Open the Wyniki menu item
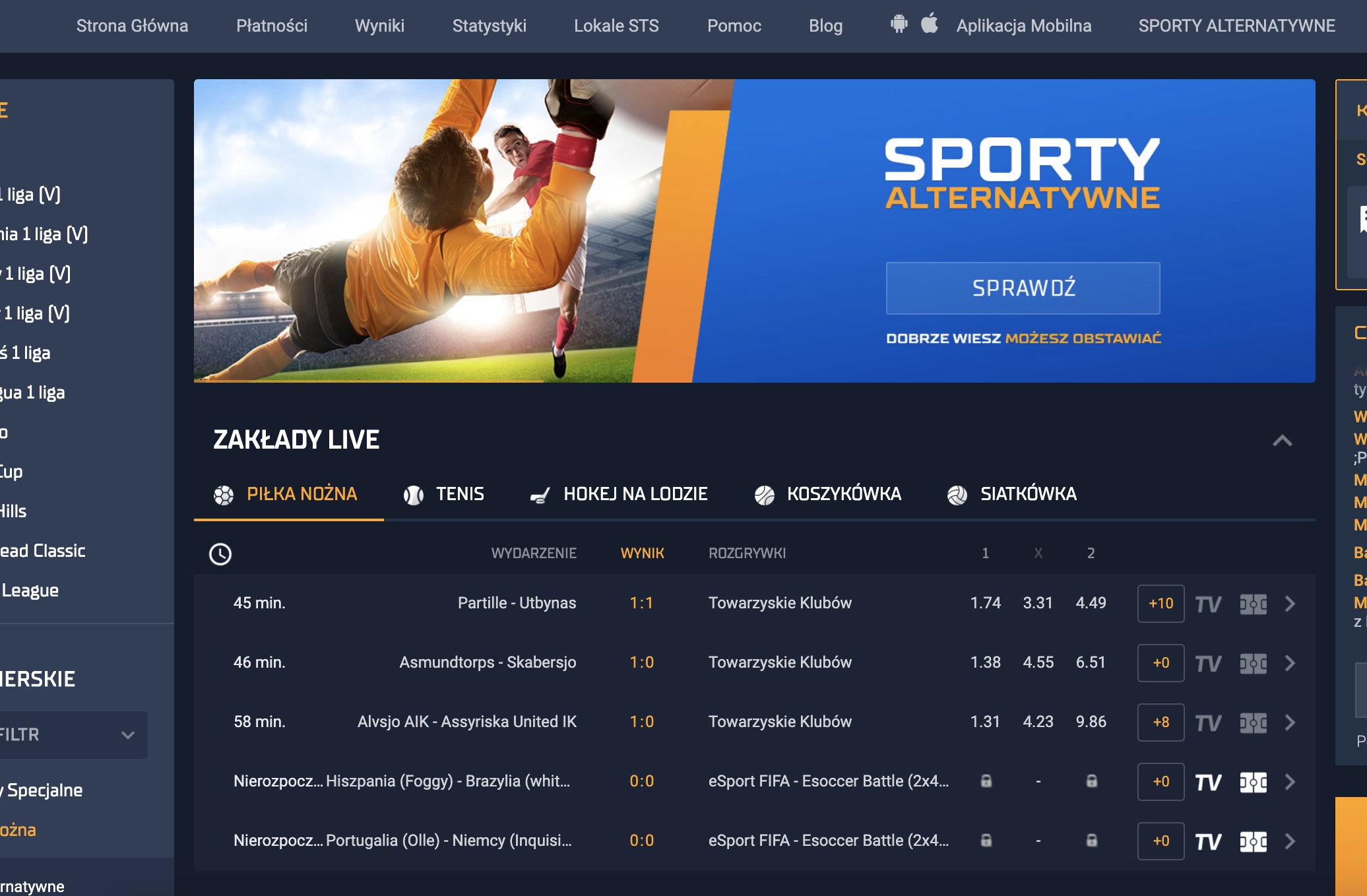 (379, 26)
